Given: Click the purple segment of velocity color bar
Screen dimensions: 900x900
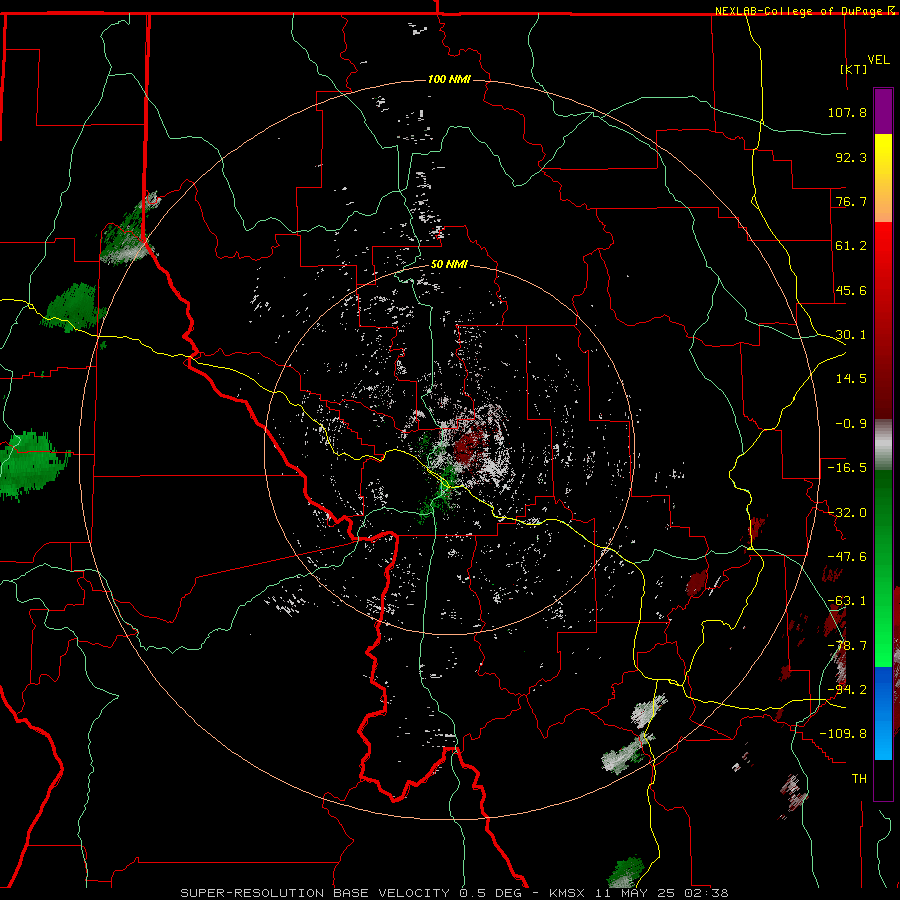Looking at the screenshot, I should point(883,111).
